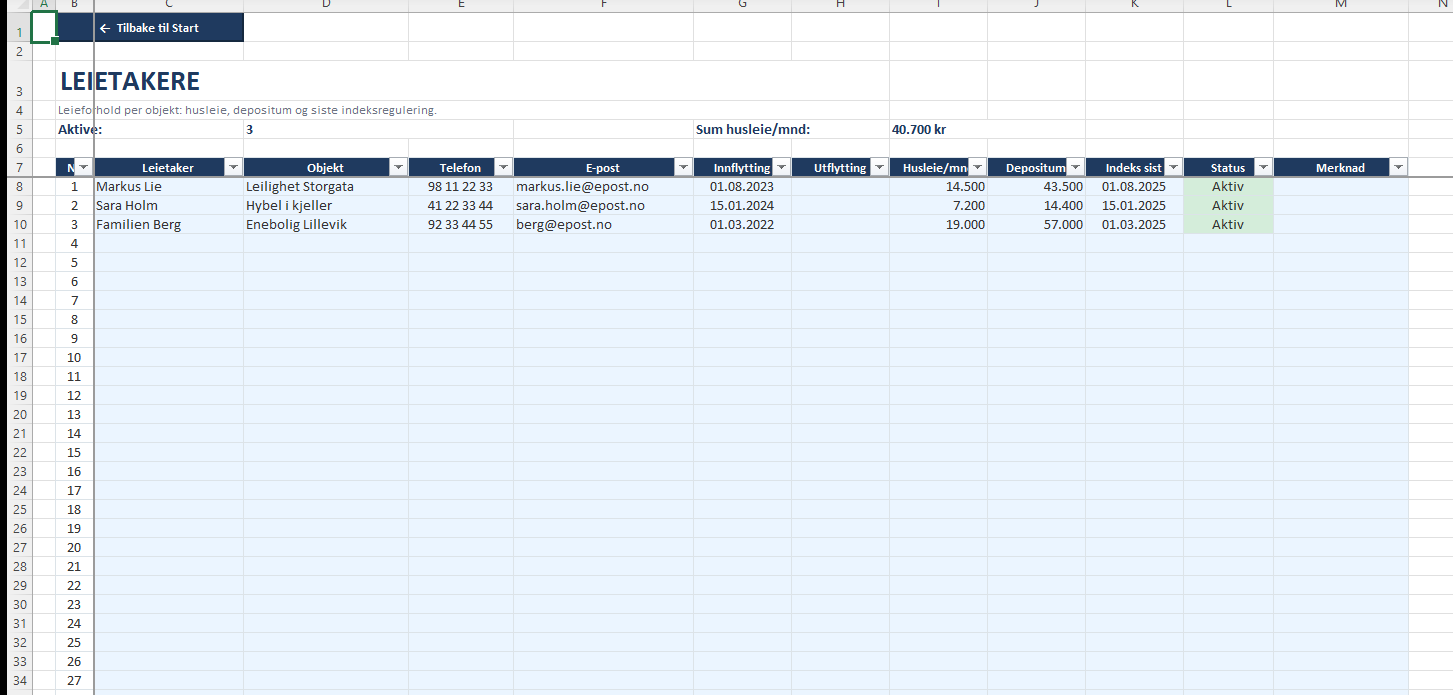
Task: Select the markus.lie@epost.no email cell
Action: click(x=603, y=187)
